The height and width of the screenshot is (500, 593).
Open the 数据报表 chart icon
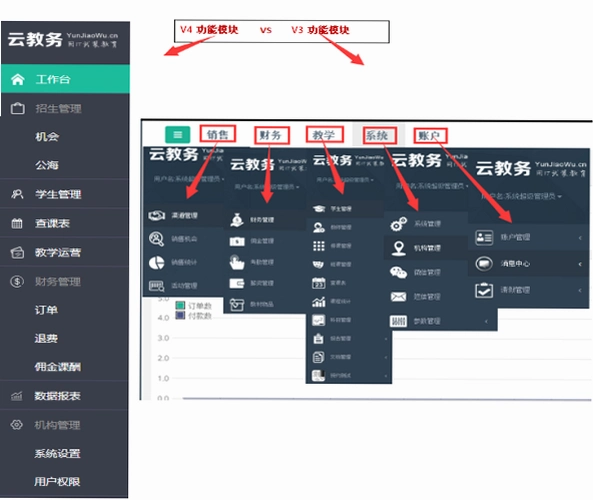tap(16, 396)
